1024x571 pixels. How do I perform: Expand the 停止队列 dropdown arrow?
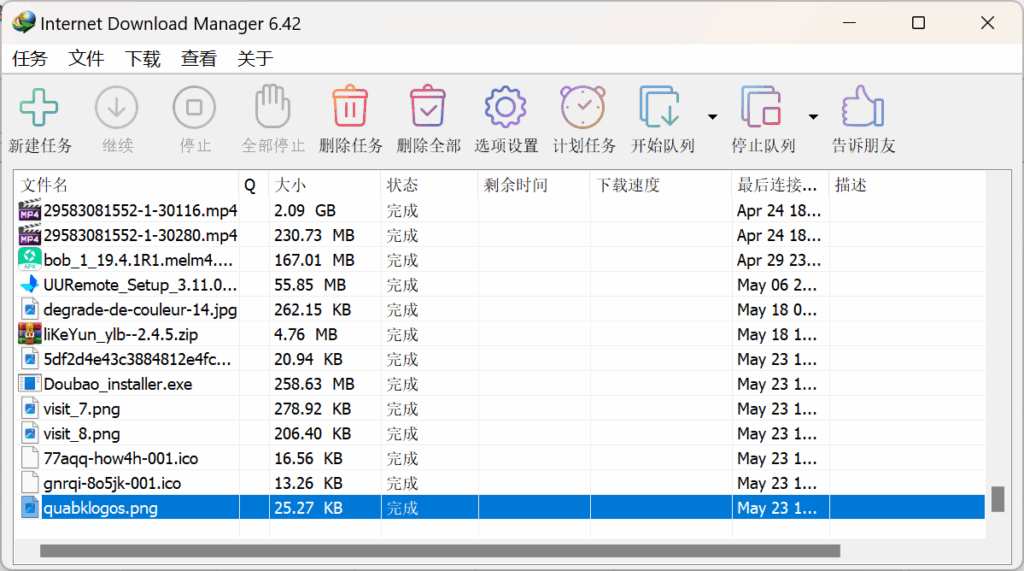813,117
